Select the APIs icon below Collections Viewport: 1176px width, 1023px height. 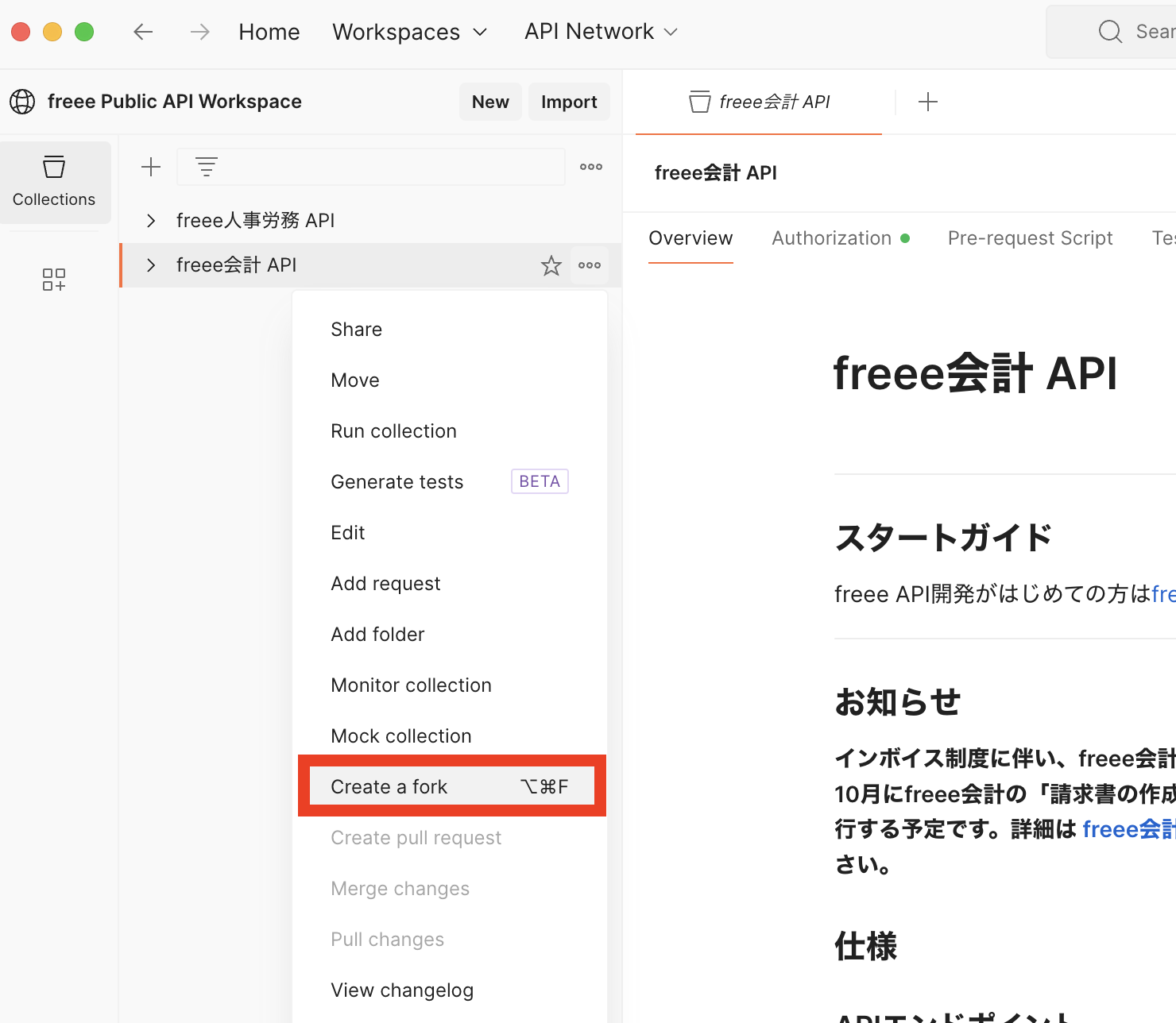54,280
